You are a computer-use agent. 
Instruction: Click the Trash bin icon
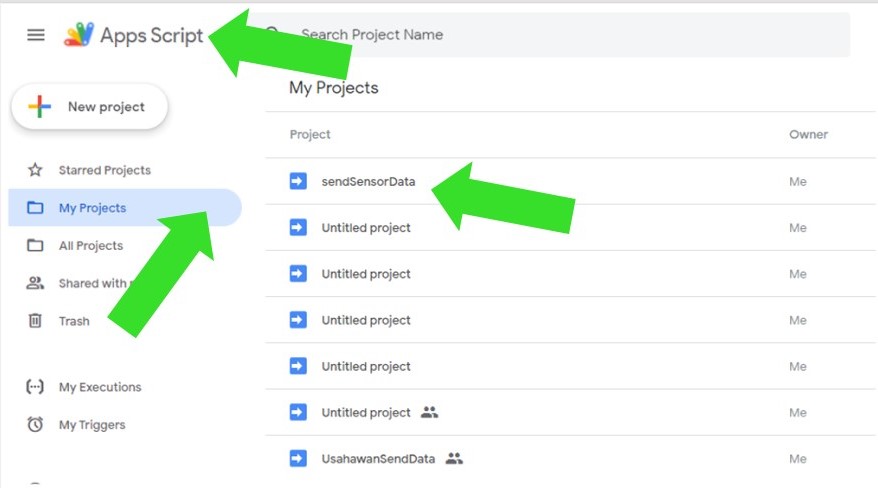35,321
